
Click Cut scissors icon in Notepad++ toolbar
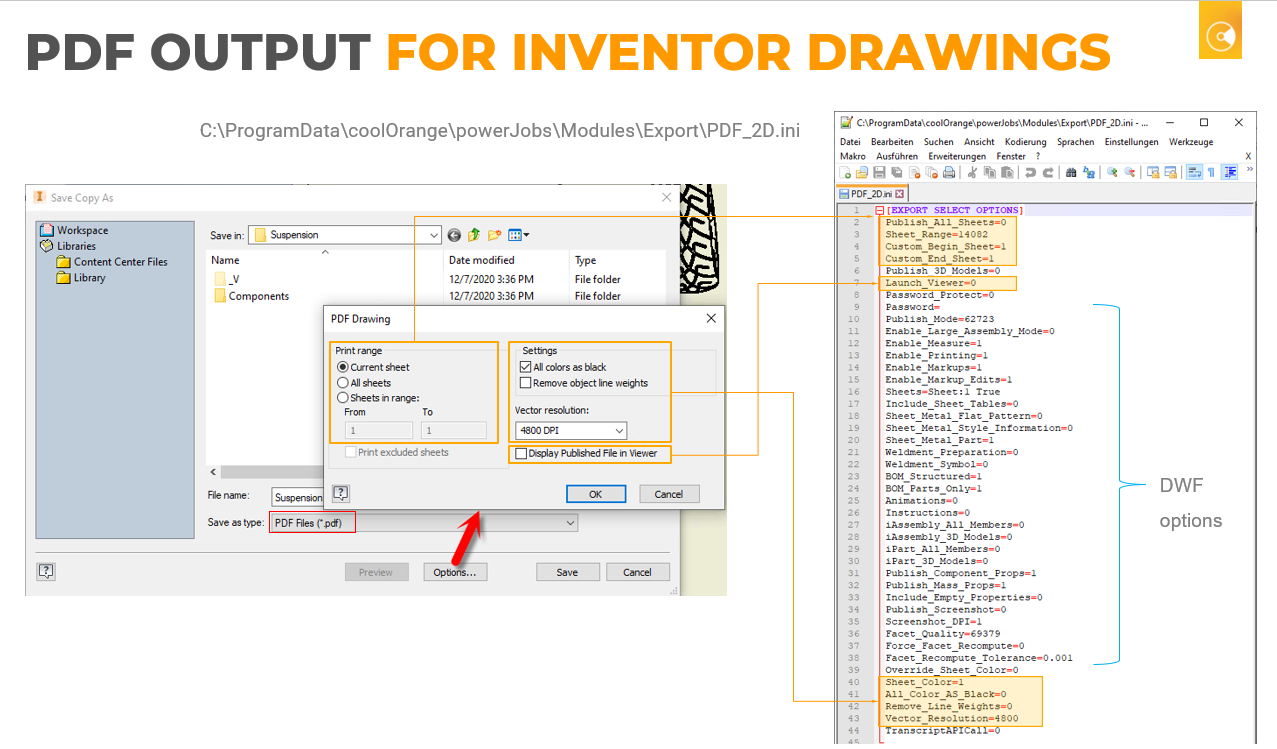tap(972, 172)
